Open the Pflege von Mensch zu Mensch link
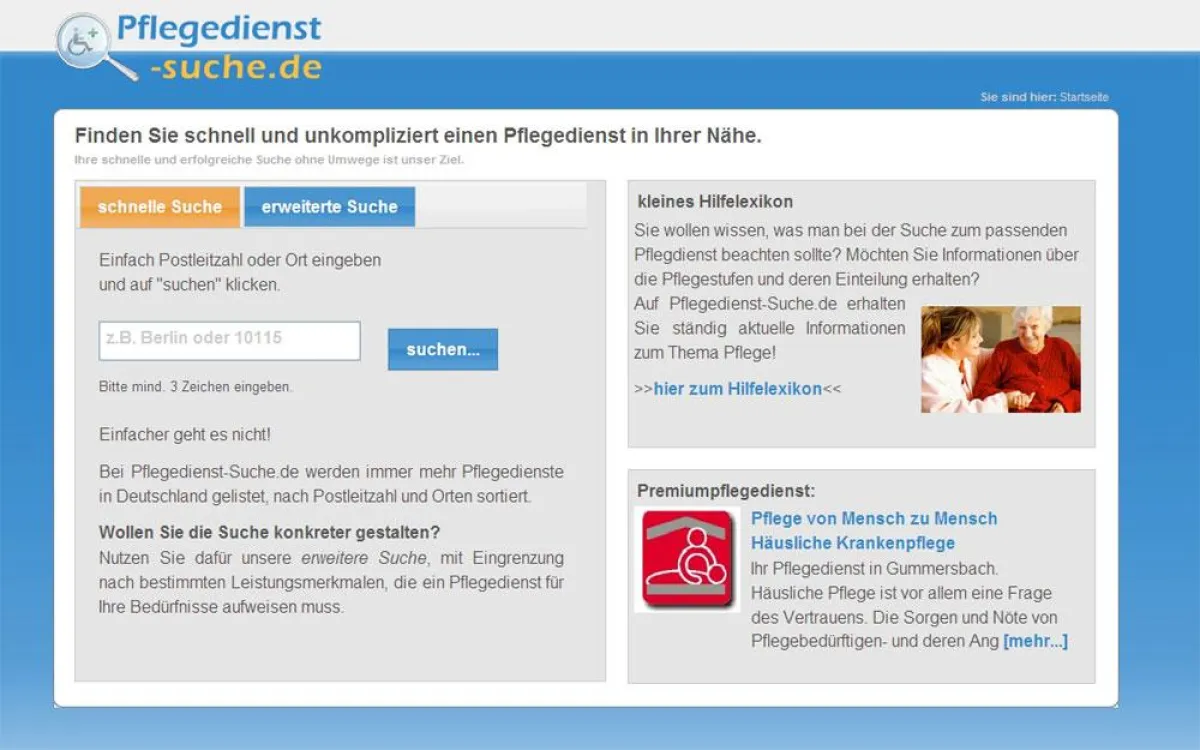This screenshot has height=750, width=1200. point(872,519)
